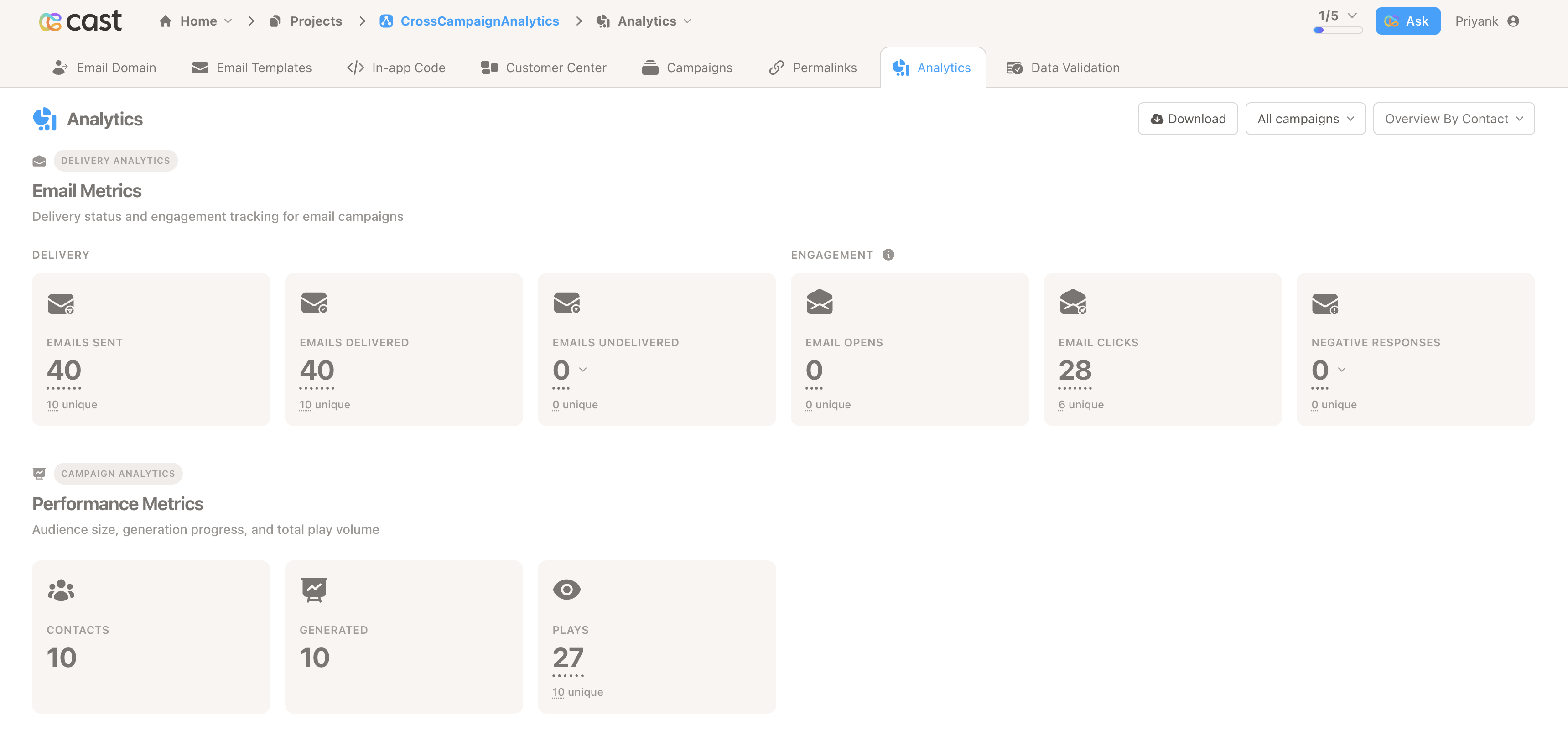
Task: Click the 1/5 onboarding progress bar
Action: [x=1338, y=30]
